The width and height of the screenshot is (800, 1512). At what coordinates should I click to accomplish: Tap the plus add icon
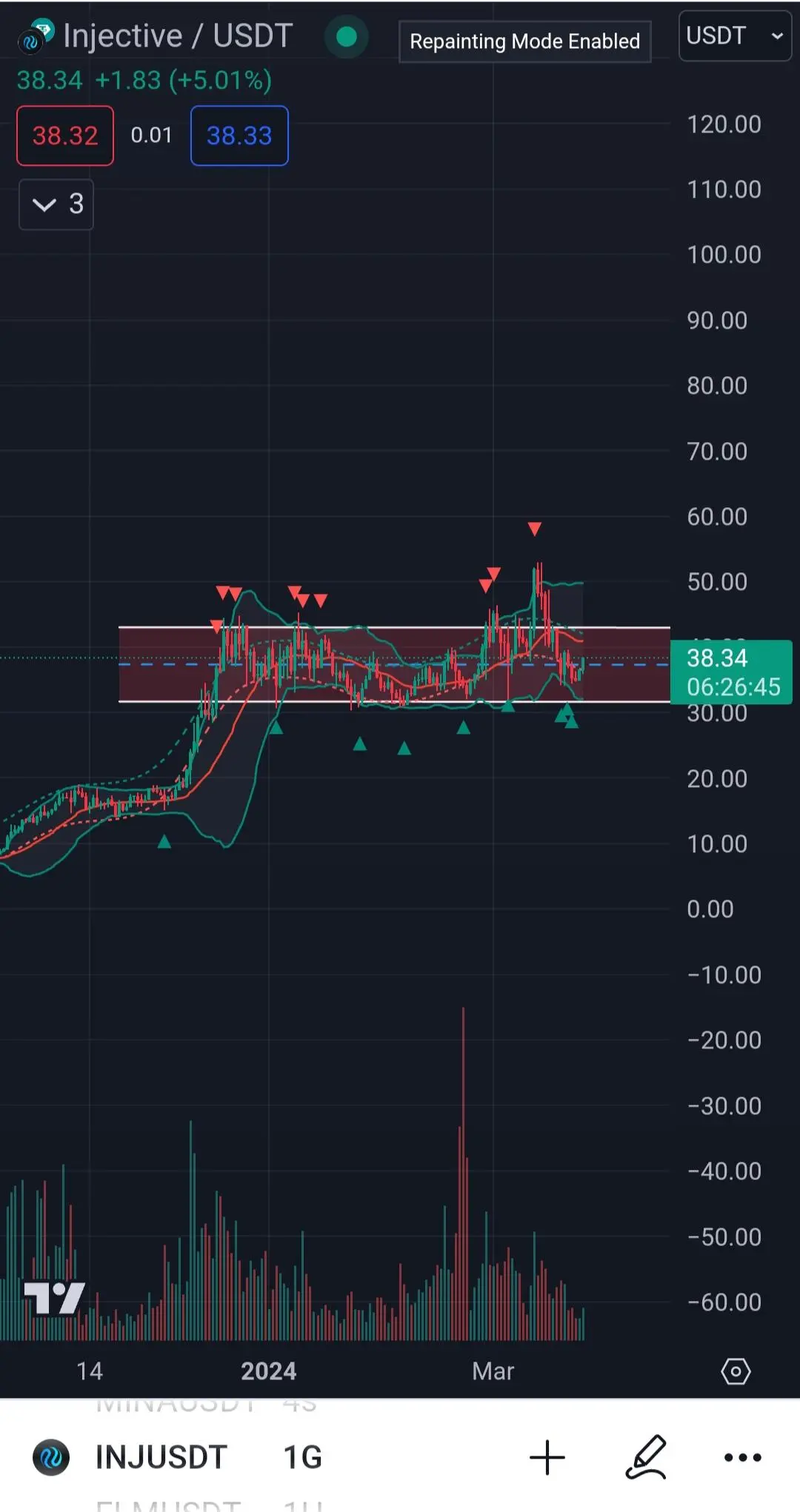pyautogui.click(x=547, y=1457)
